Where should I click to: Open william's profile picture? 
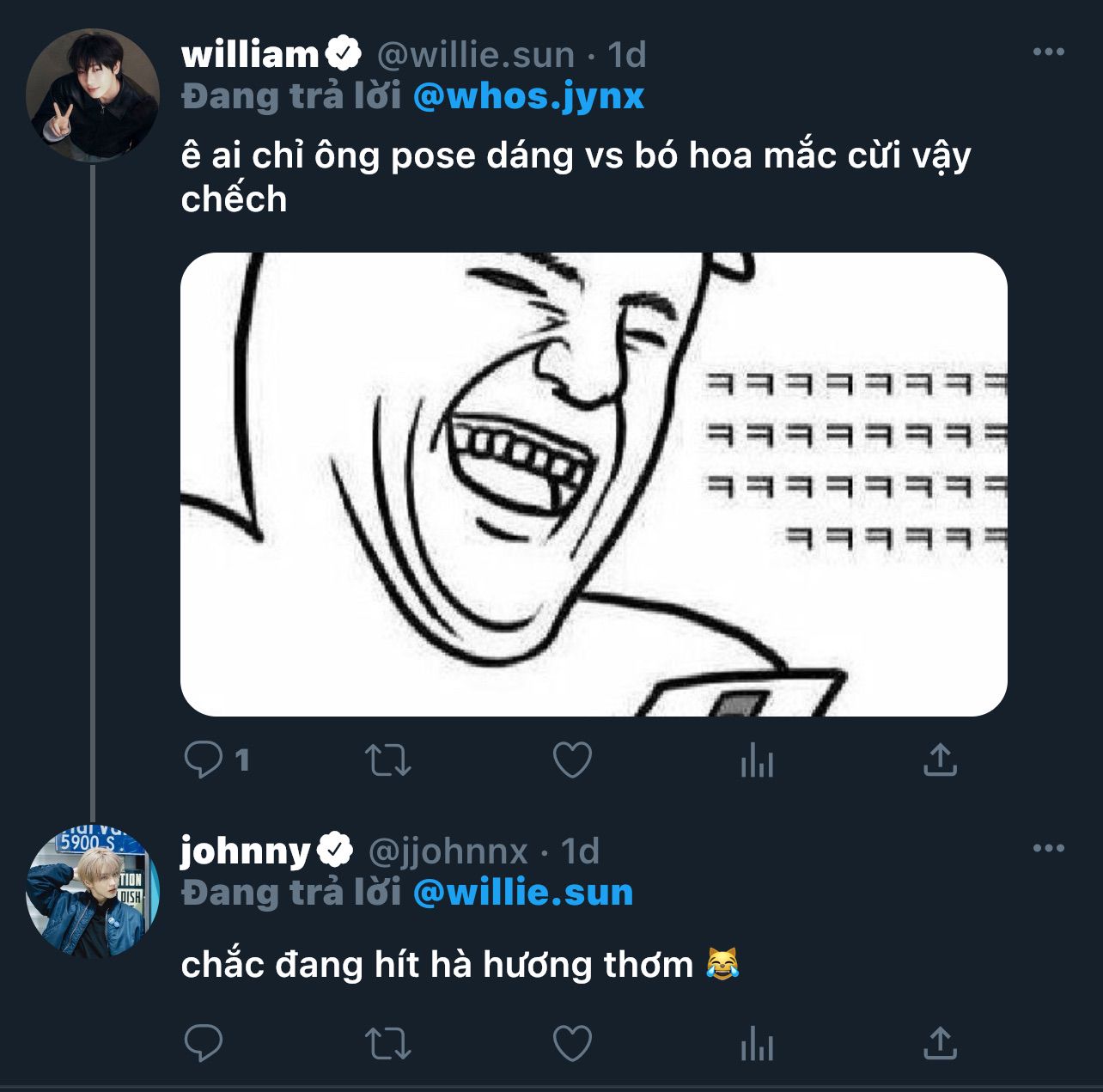point(93,95)
